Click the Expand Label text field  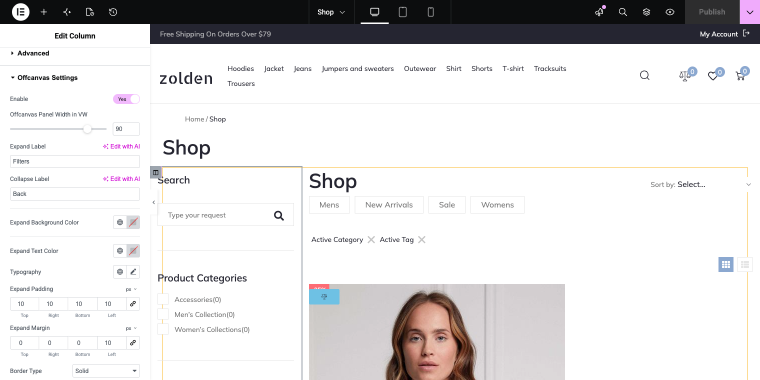75,161
